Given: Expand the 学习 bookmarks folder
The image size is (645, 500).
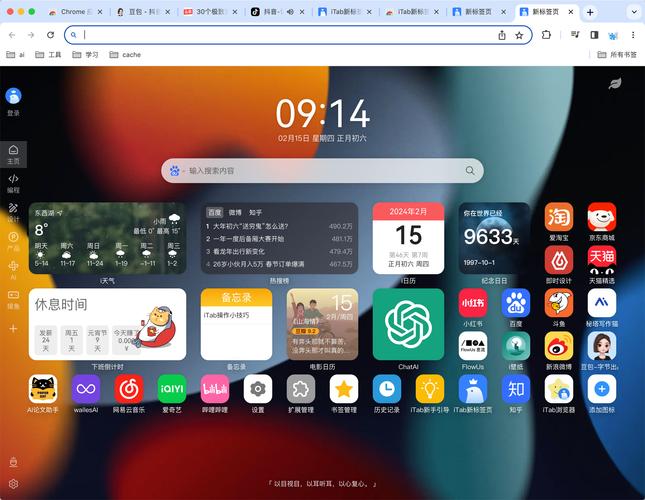Looking at the screenshot, I should [85, 55].
